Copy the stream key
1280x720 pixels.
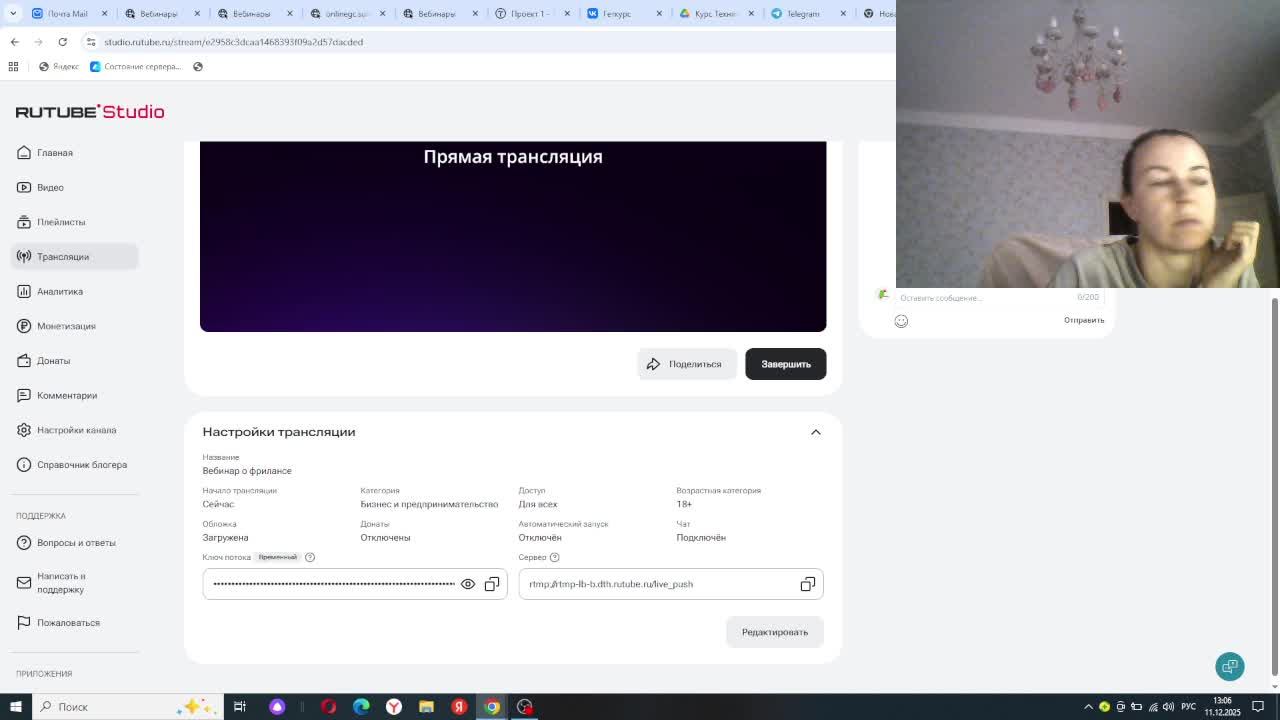[x=492, y=584]
